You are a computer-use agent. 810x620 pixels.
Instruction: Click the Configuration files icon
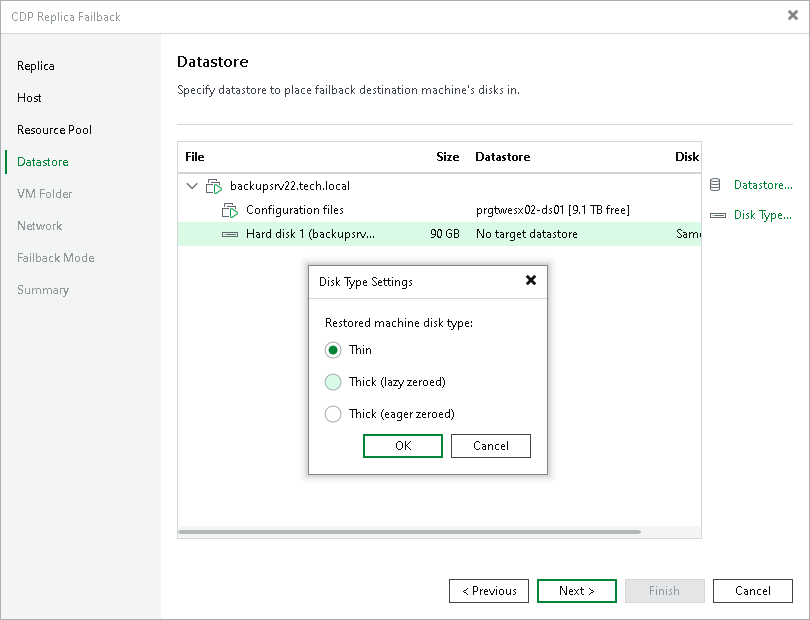[231, 208]
